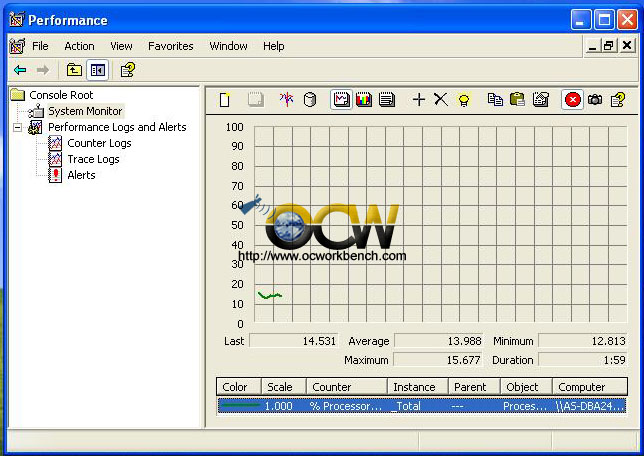Click the Counter column header
Image resolution: width=644 pixels, height=456 pixels.
pos(347,387)
